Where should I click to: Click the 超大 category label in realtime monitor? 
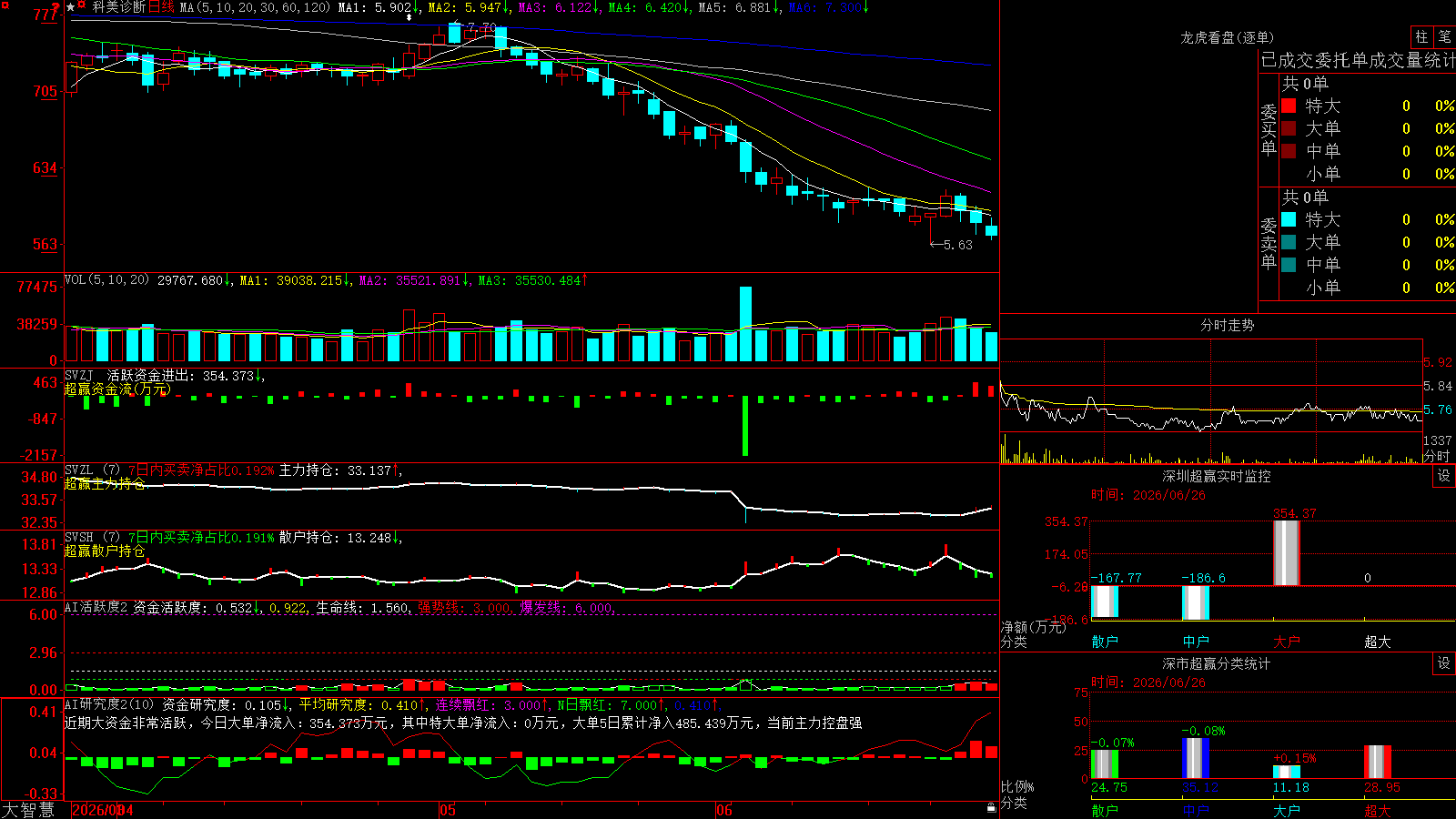click(1378, 642)
